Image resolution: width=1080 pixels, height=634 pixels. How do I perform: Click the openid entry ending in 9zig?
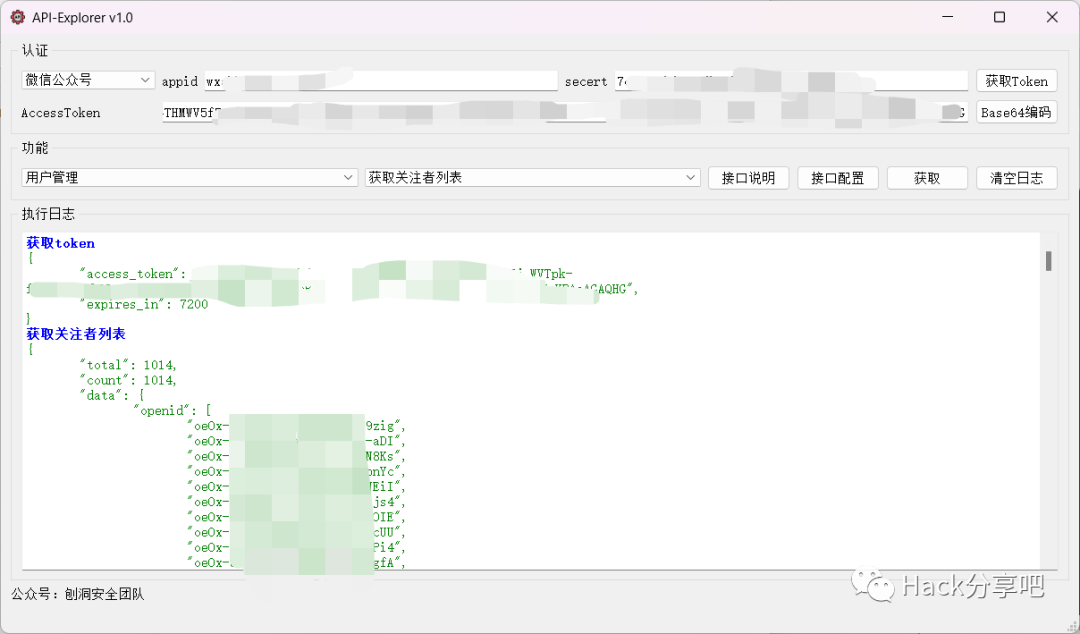[x=297, y=426]
